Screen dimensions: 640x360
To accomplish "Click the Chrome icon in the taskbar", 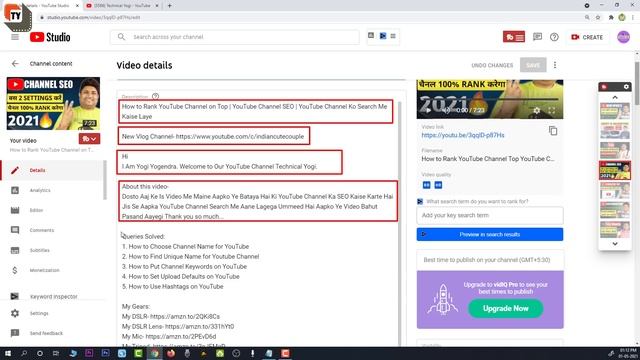I will (155, 353).
